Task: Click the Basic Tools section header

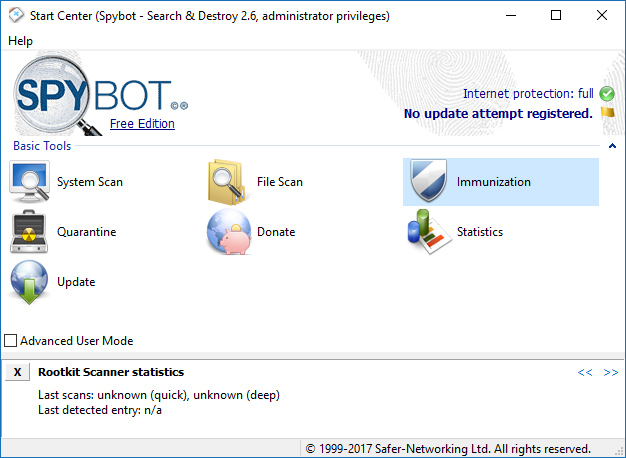Action: pos(42,146)
